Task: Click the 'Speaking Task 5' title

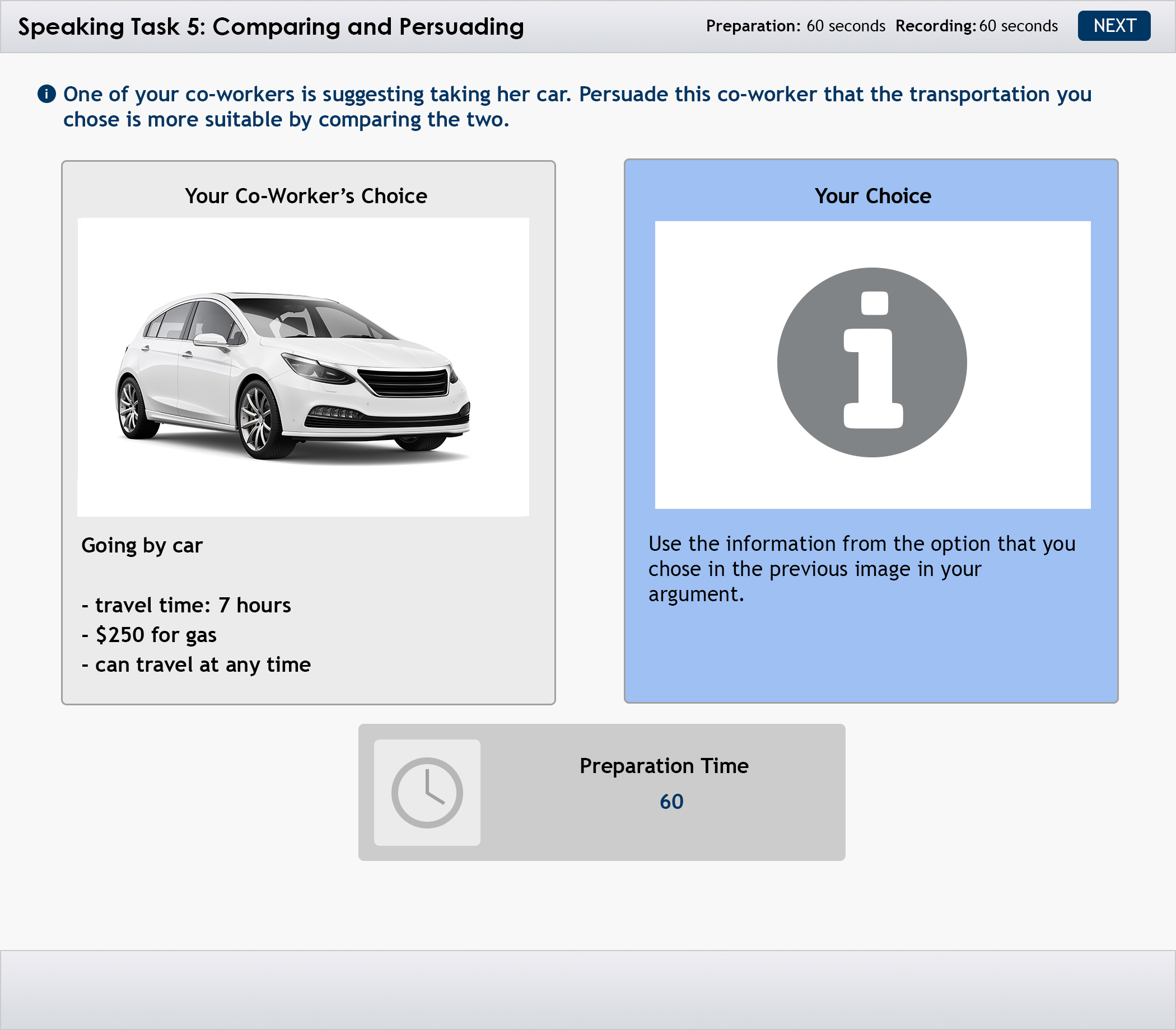Action: 271,26
